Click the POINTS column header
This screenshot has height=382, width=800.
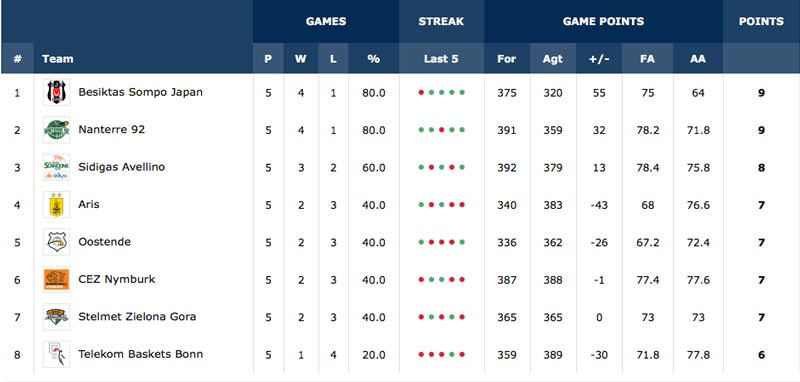point(761,21)
